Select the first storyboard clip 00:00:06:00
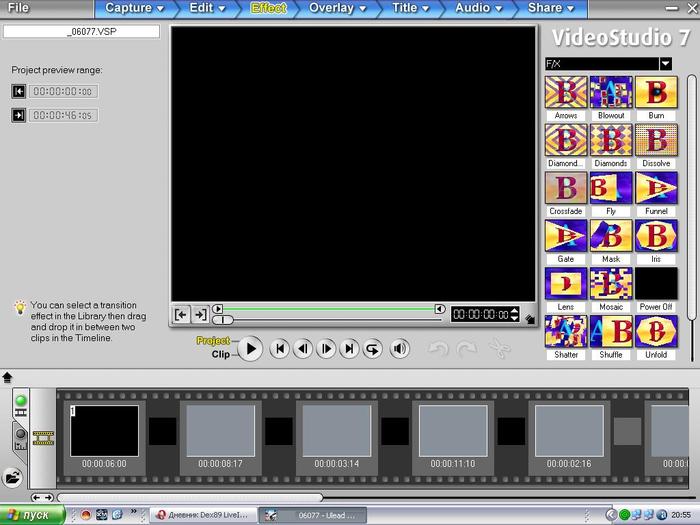 pyautogui.click(x=104, y=431)
